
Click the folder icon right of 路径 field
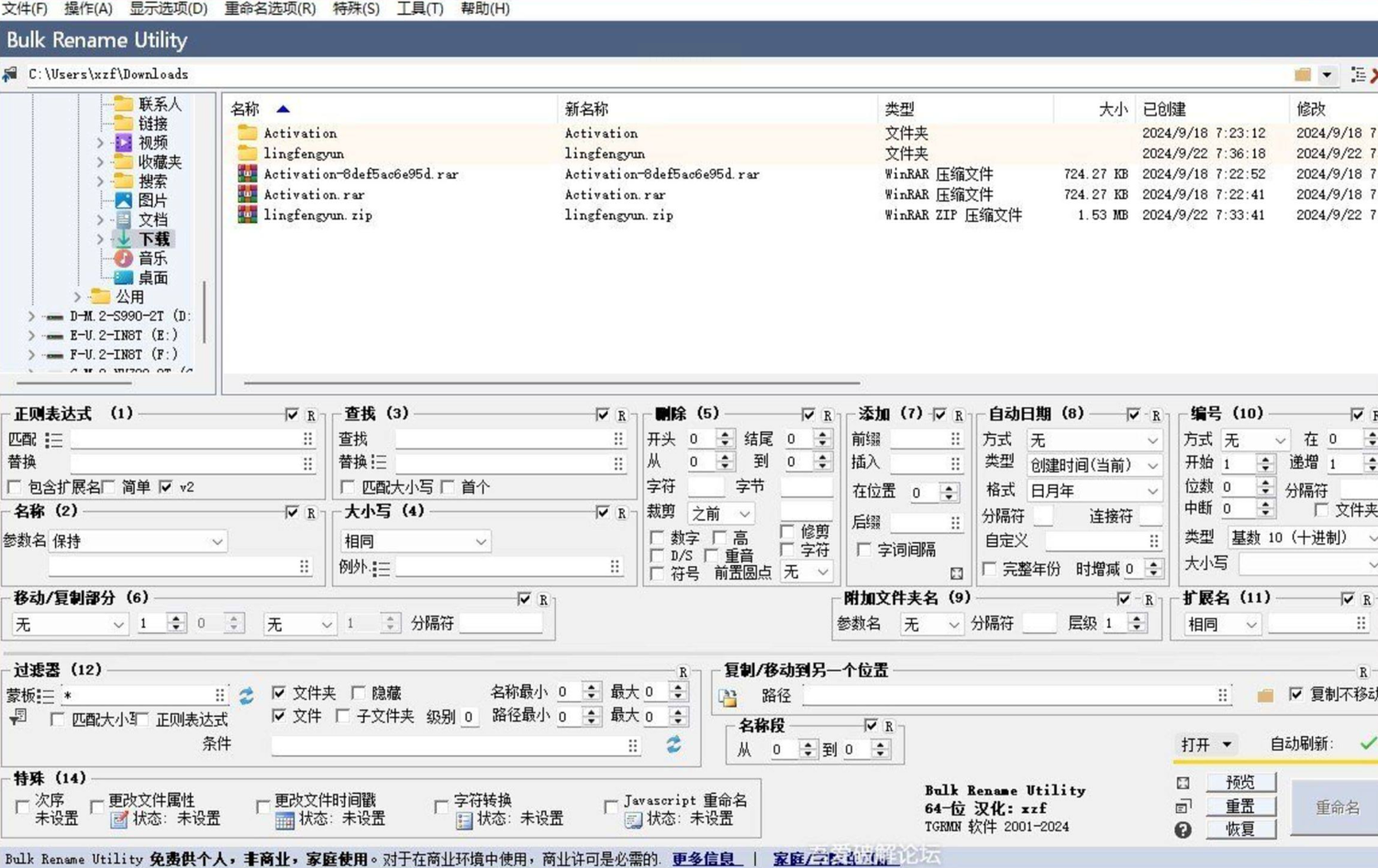pyautogui.click(x=1264, y=696)
